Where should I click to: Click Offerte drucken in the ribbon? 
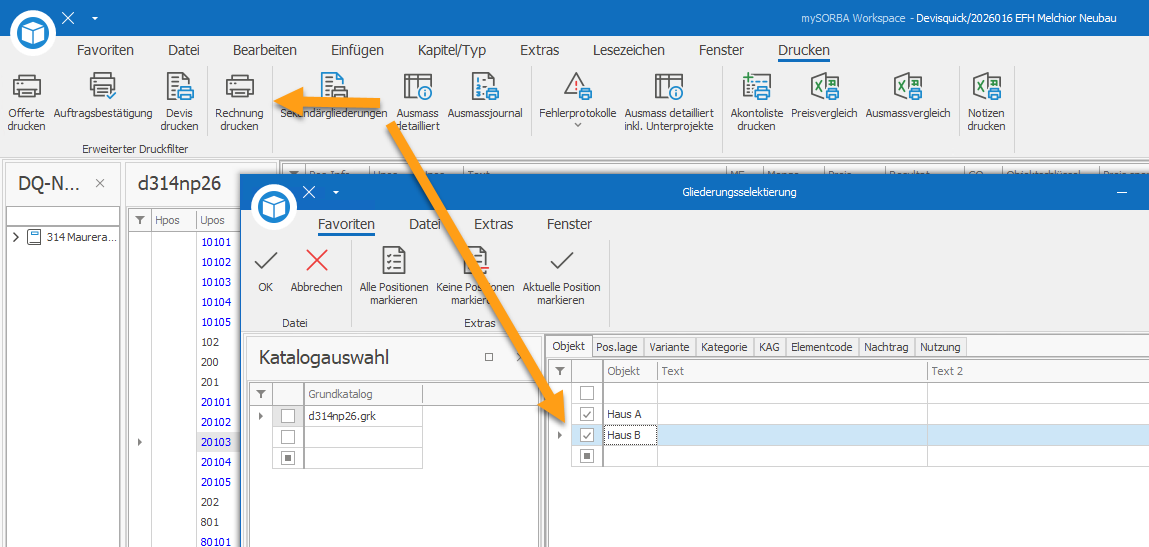[x=26, y=102]
